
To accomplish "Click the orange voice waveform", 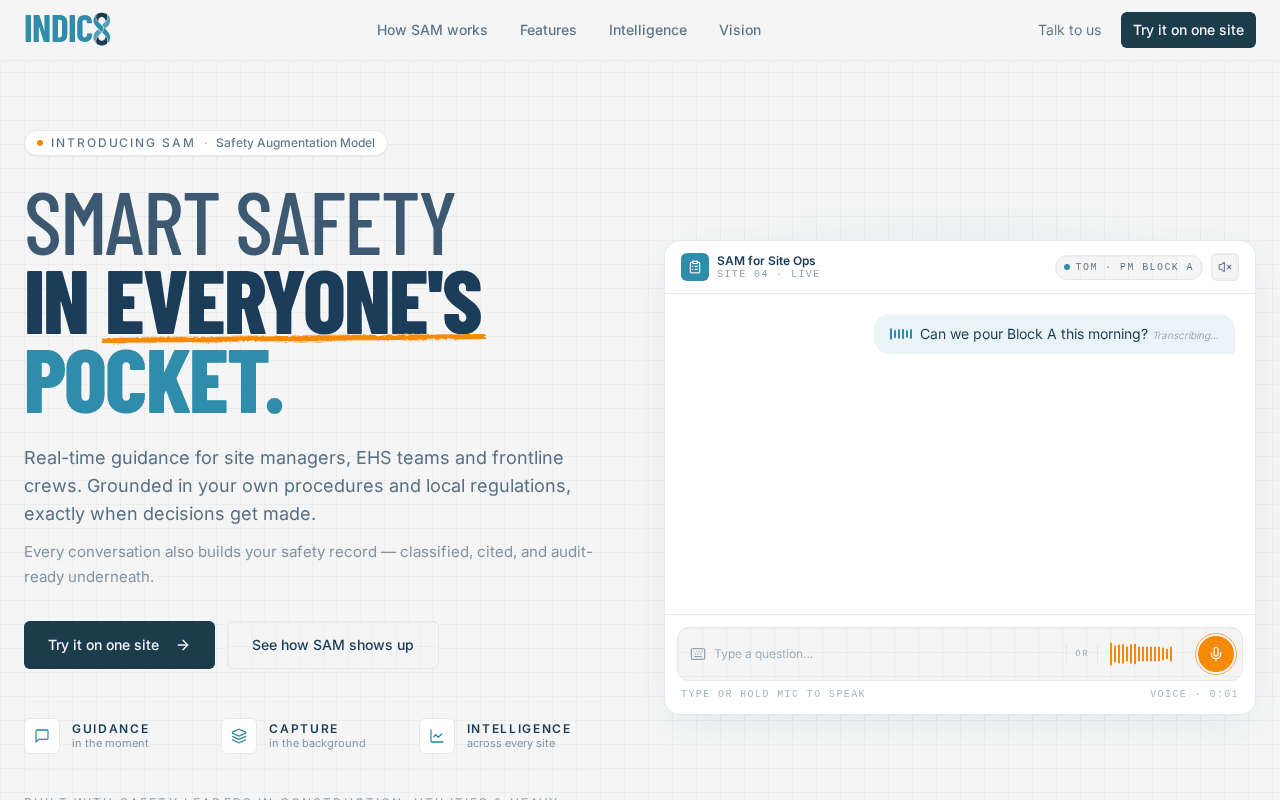I will click(x=1141, y=654).
